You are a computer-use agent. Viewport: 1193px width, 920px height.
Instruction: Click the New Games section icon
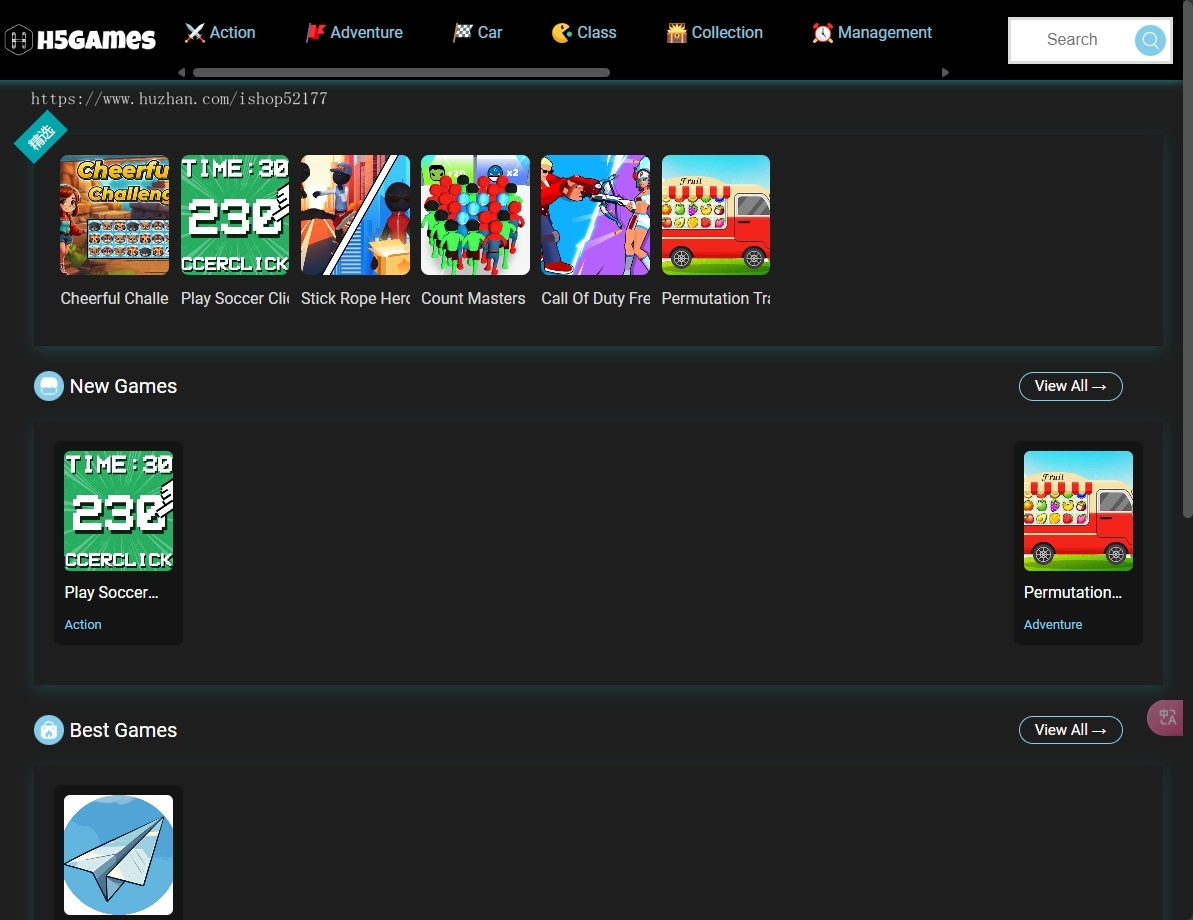pos(49,386)
